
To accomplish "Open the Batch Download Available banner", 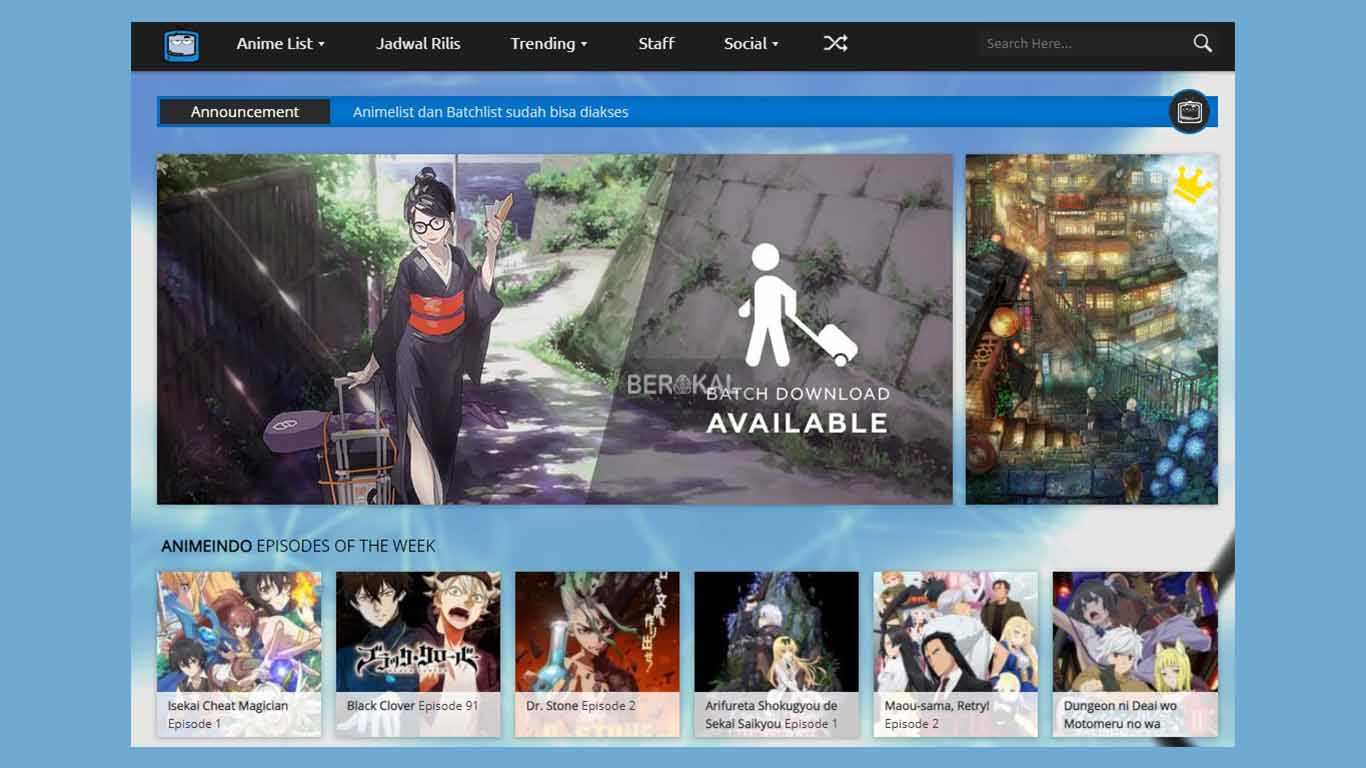I will (555, 329).
